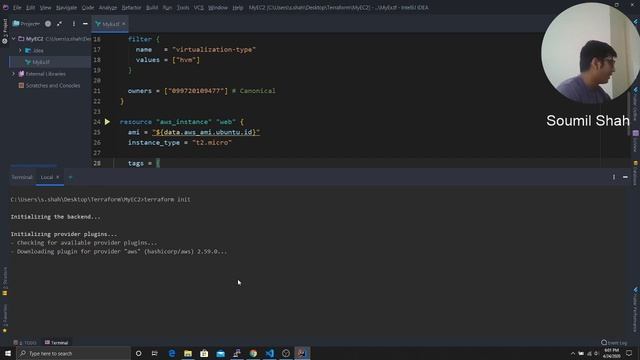Screen dimensions: 640x360
Task: Open the File menu
Action: click(17, 7)
